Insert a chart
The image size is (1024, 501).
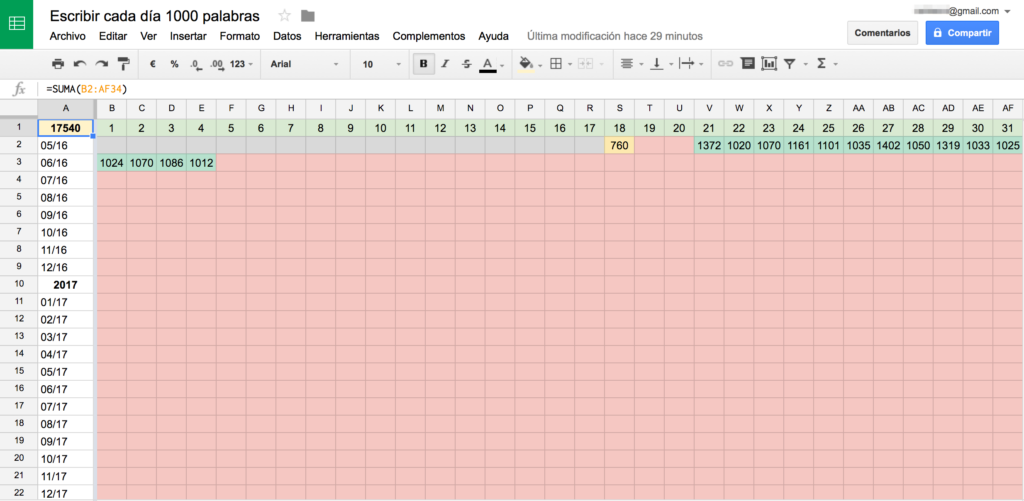(x=769, y=64)
